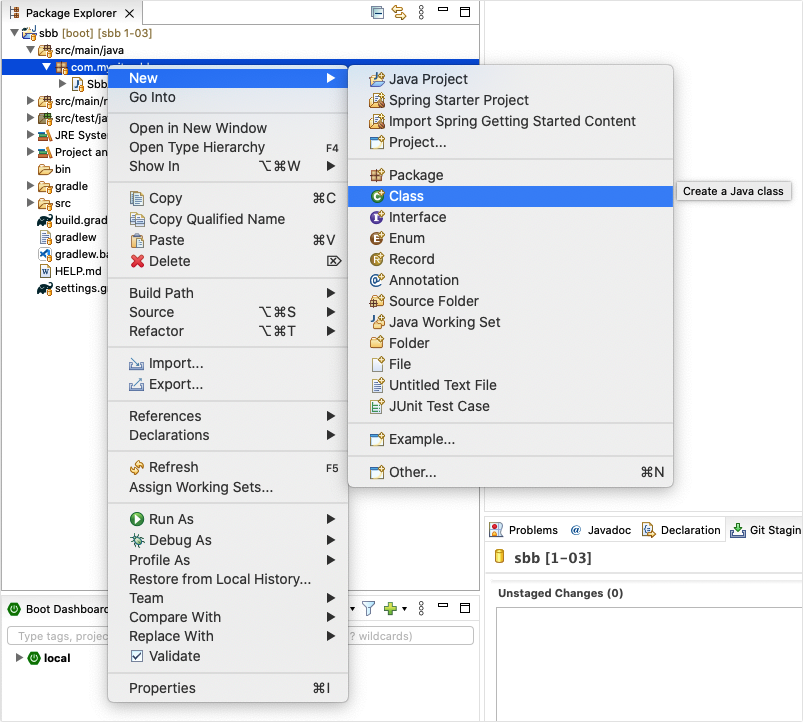Collapse src/main/java source folder
The width and height of the screenshot is (803, 722).
tap(30, 50)
